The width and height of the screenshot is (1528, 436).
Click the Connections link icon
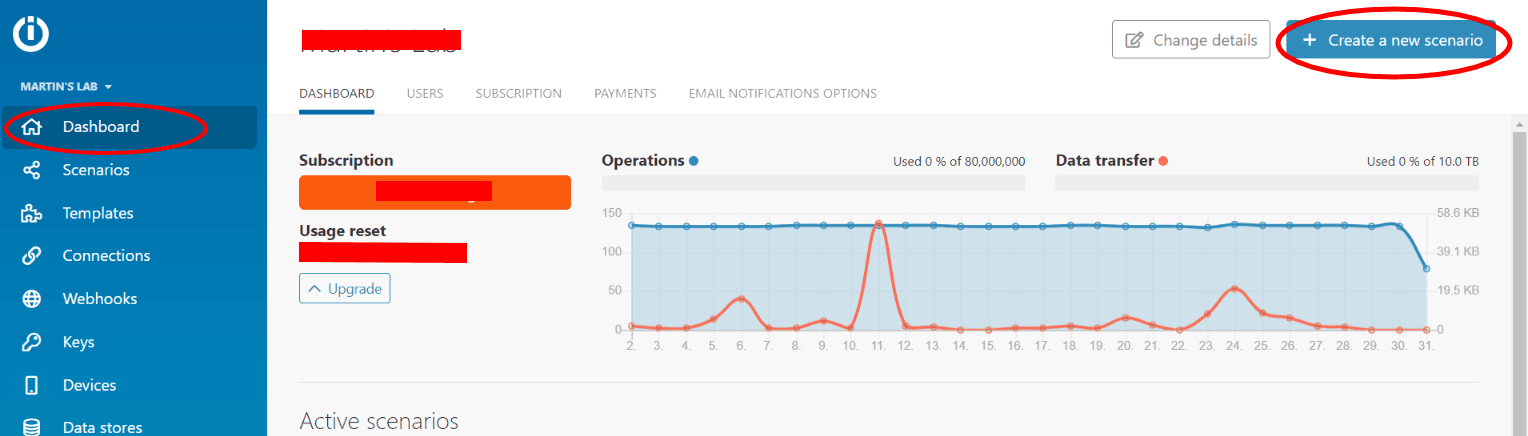click(x=32, y=256)
